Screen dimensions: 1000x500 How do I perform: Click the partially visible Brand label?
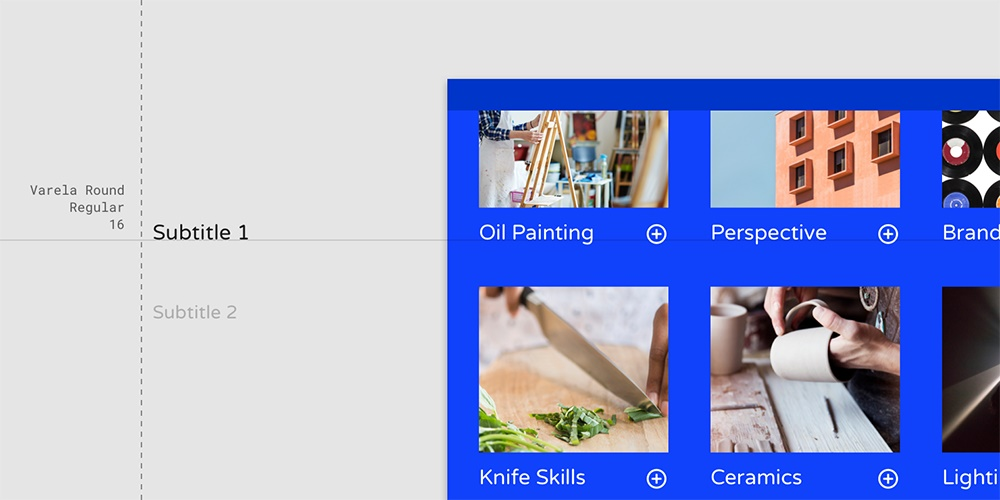971,233
